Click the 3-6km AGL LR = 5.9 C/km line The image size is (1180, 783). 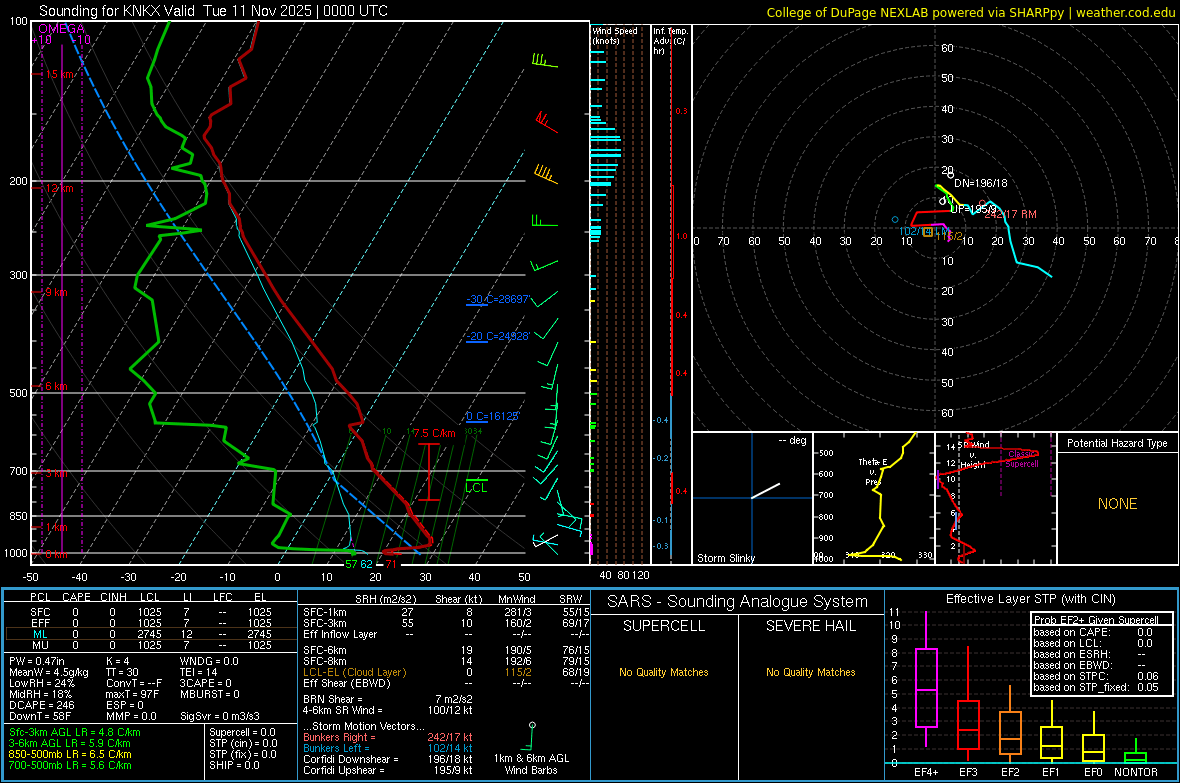coord(70,743)
